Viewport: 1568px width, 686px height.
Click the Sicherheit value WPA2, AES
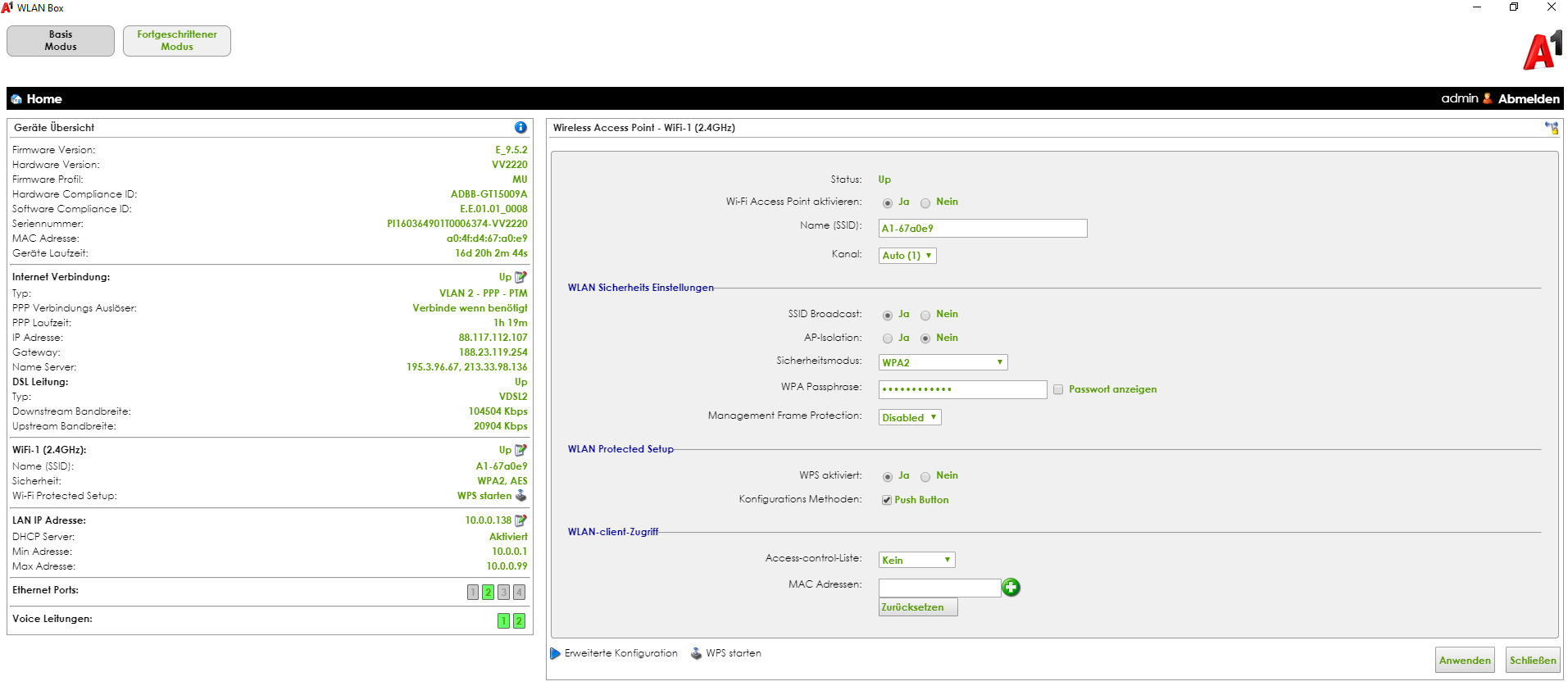502,481
